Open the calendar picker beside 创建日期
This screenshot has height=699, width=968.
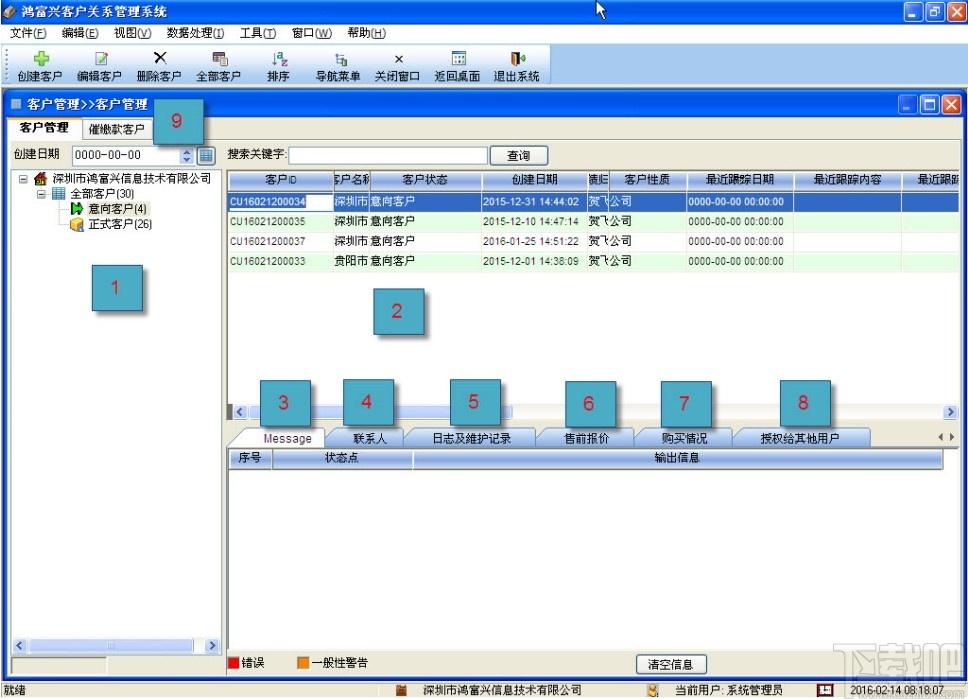tap(206, 156)
